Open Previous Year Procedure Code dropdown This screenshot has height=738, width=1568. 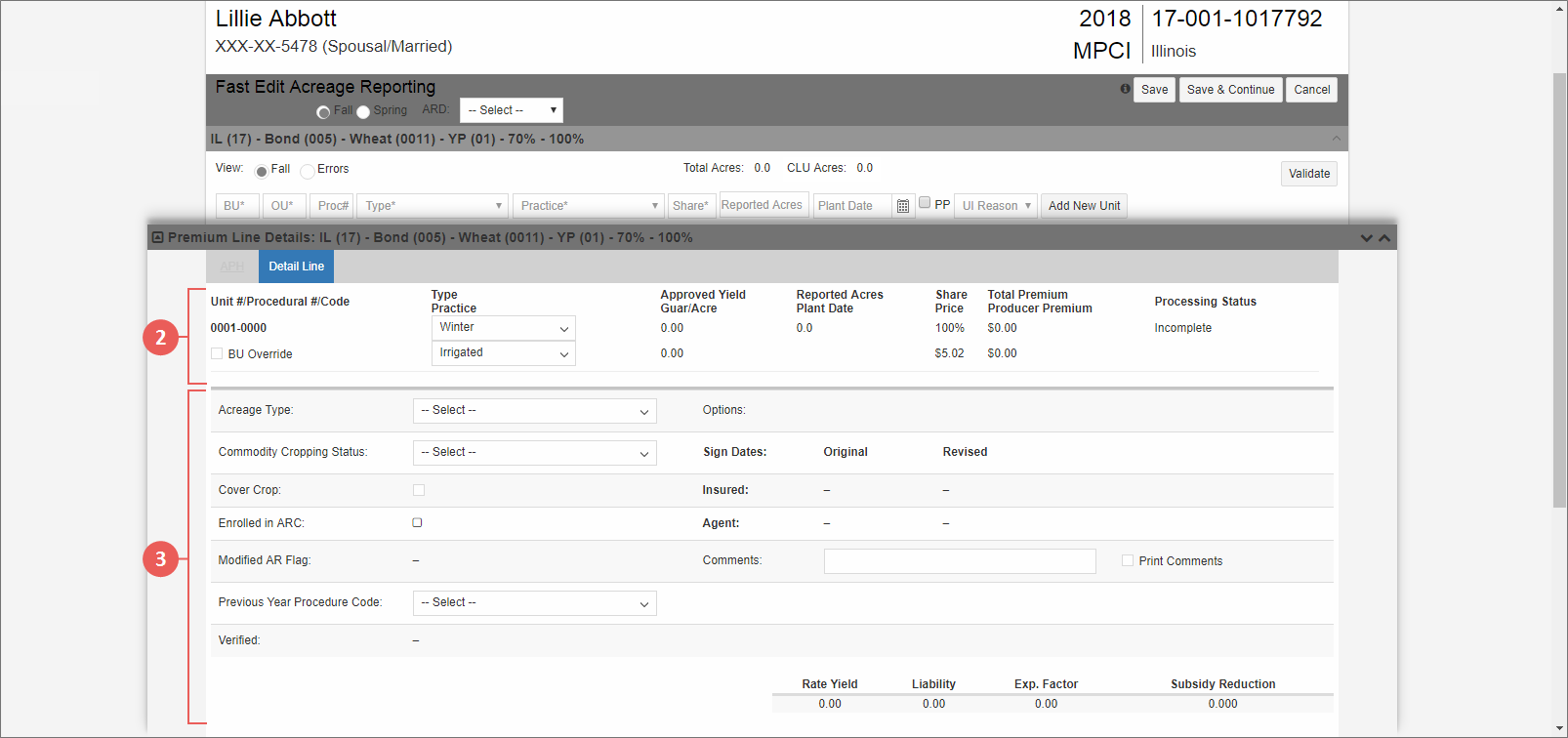[x=535, y=603]
